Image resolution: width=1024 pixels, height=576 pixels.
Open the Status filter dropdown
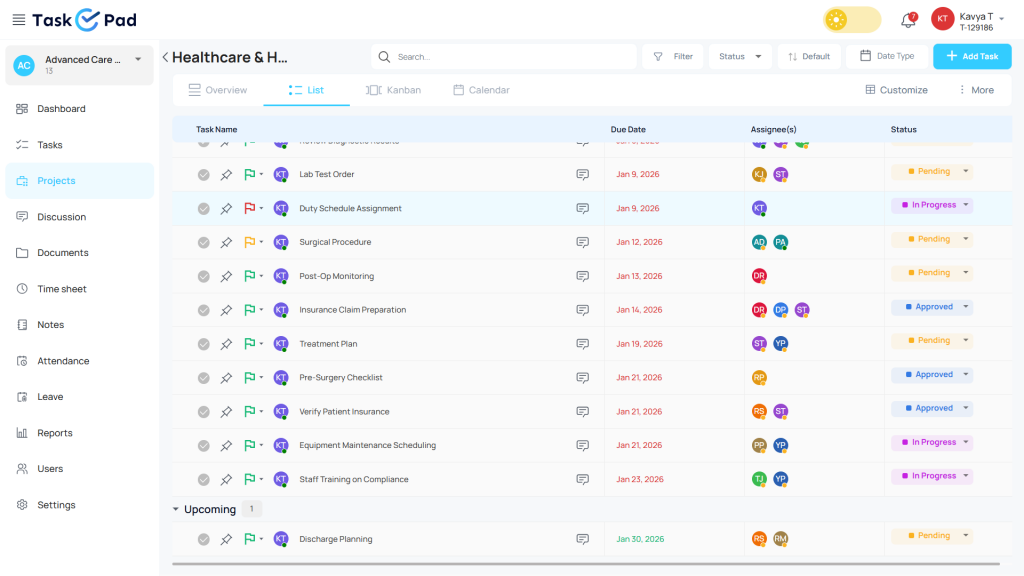tap(740, 57)
